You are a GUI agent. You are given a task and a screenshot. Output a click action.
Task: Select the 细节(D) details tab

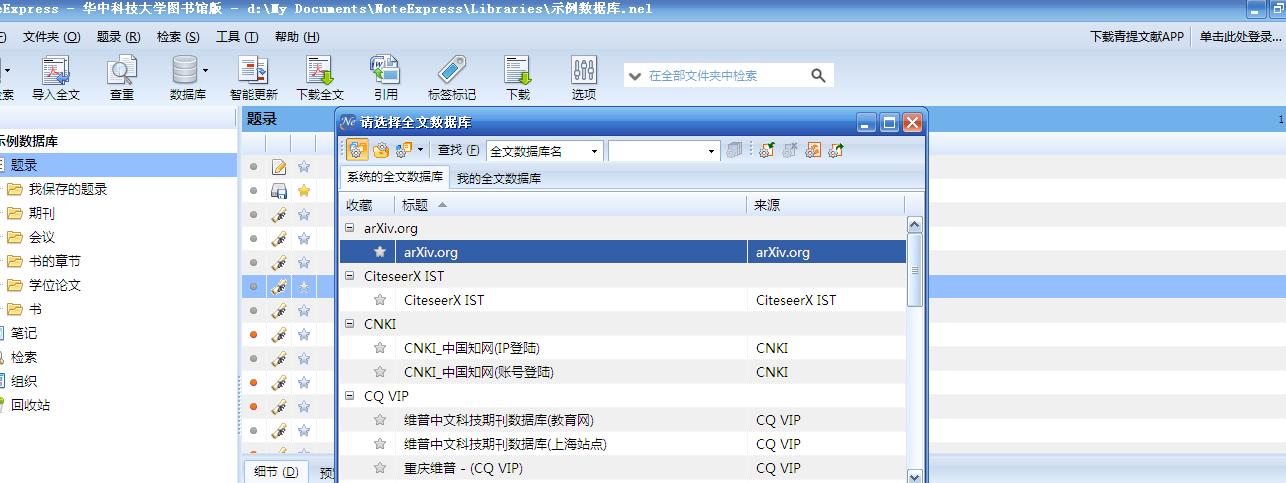(275, 472)
